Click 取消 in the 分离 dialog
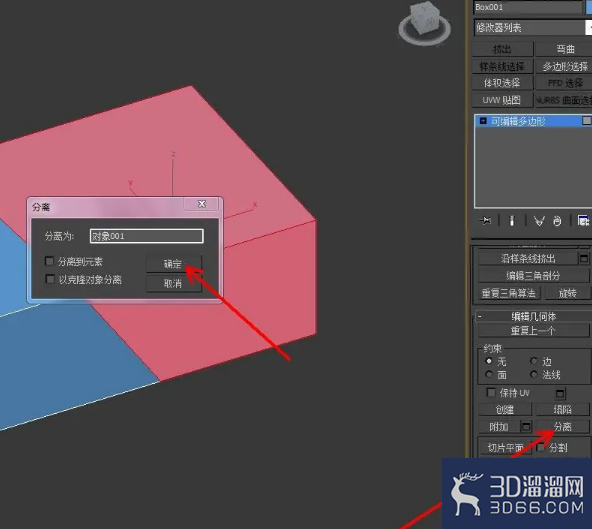Viewport: 592px width, 529px height. 174,283
